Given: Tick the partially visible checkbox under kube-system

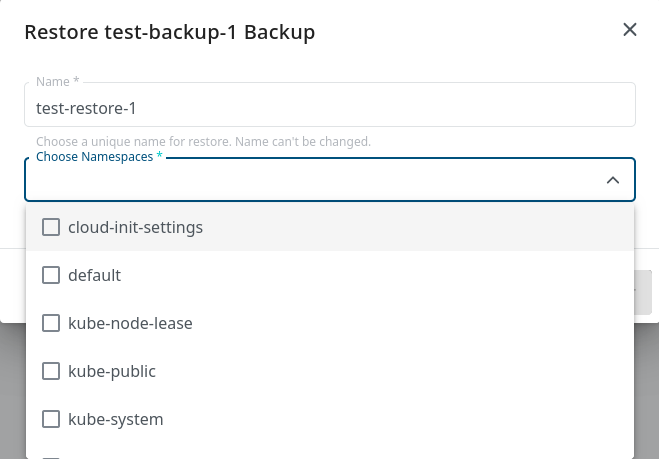Looking at the screenshot, I should [51, 456].
